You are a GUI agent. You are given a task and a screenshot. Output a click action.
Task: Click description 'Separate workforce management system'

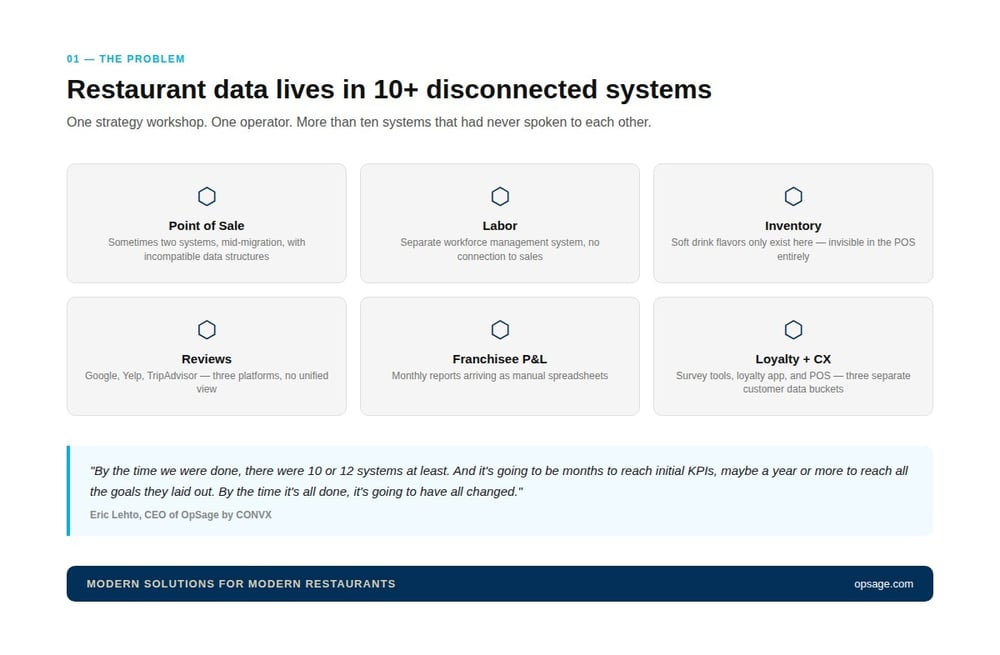coord(500,249)
